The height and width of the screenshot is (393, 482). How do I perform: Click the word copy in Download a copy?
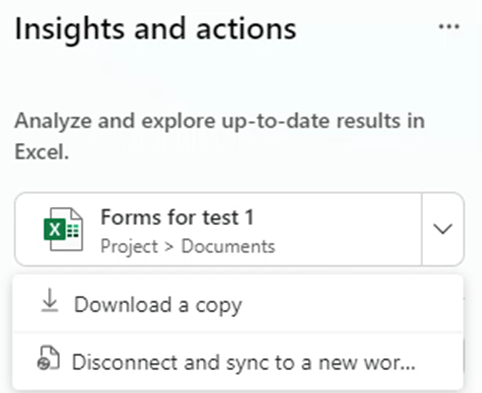pyautogui.click(x=219, y=306)
